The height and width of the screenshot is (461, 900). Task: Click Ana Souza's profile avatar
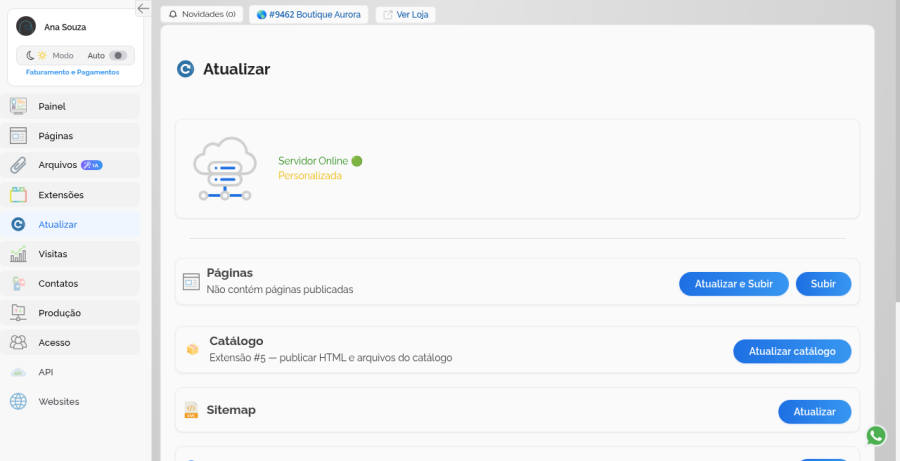pos(26,26)
